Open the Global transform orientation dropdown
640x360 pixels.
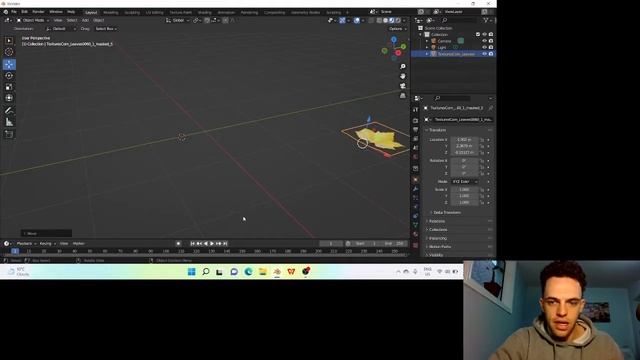[x=178, y=20]
